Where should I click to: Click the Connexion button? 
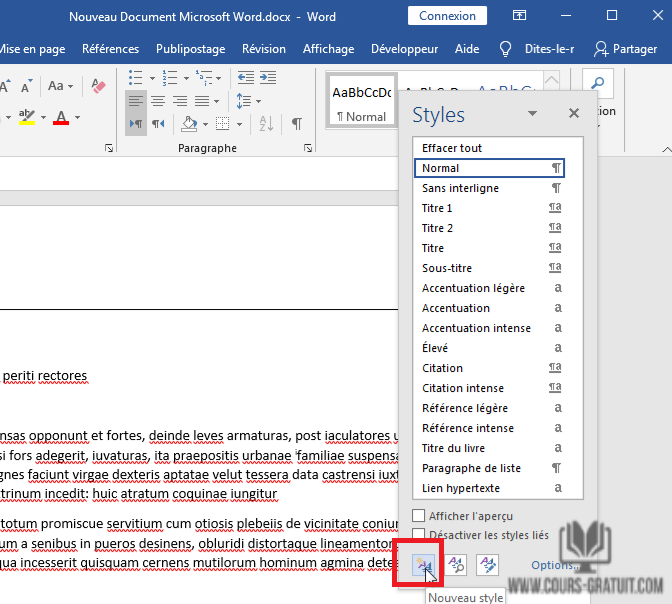pos(447,16)
